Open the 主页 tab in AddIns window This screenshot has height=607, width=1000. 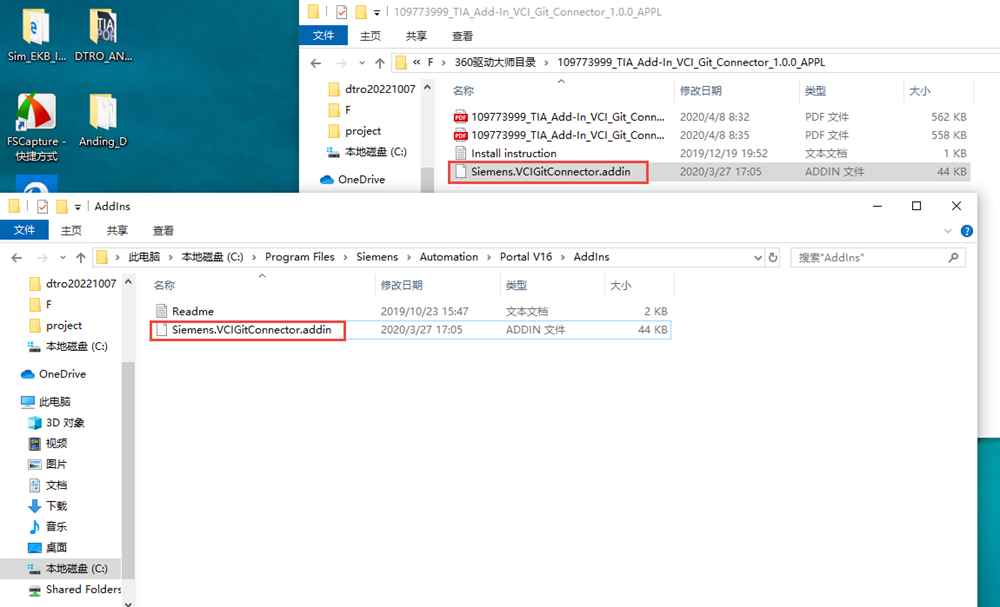71,230
